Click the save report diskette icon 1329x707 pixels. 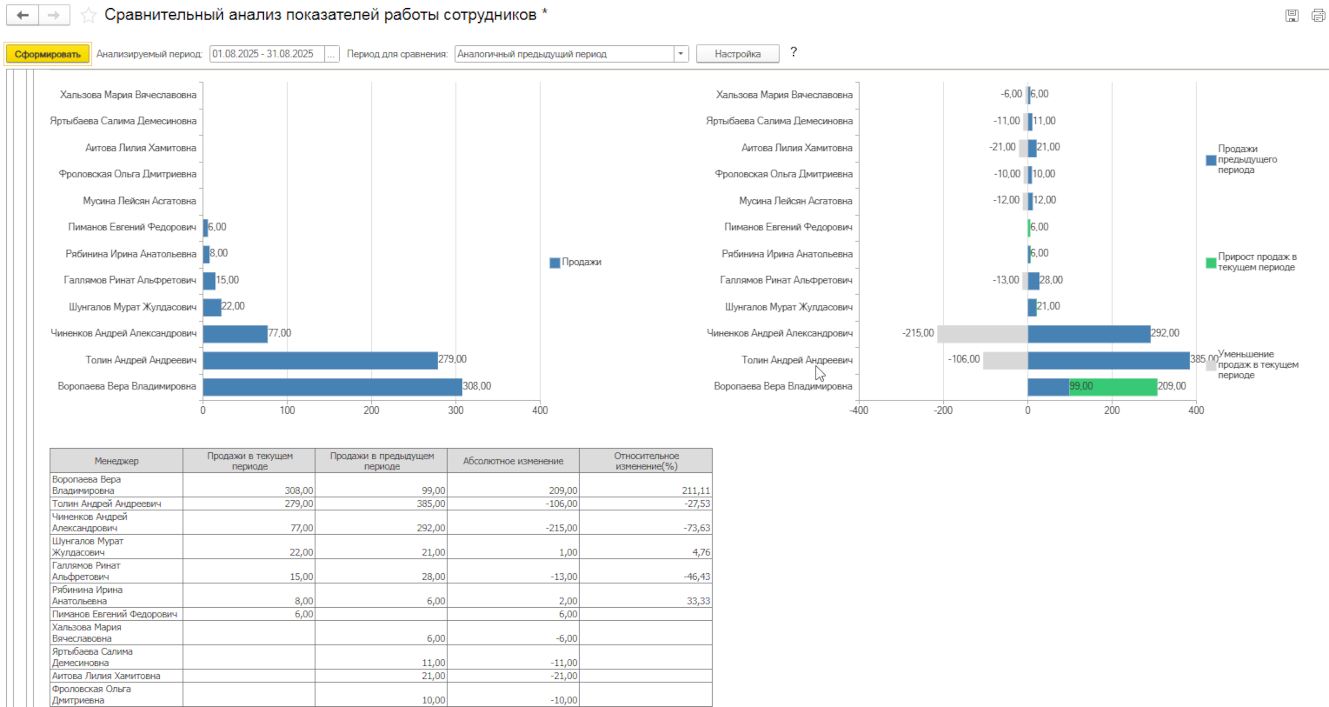pos(1292,16)
